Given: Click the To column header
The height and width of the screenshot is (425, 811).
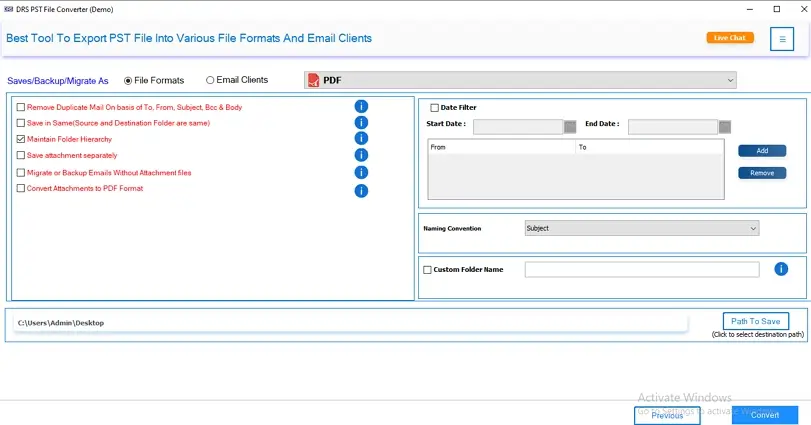Looking at the screenshot, I should [649, 147].
